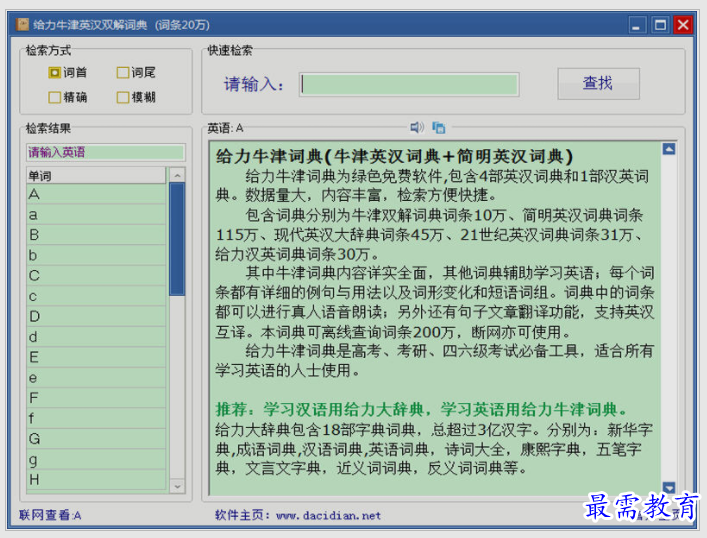Screen dimensions: 707x538
Task: Select lowercase 'f' in word list
Action: tap(96, 418)
